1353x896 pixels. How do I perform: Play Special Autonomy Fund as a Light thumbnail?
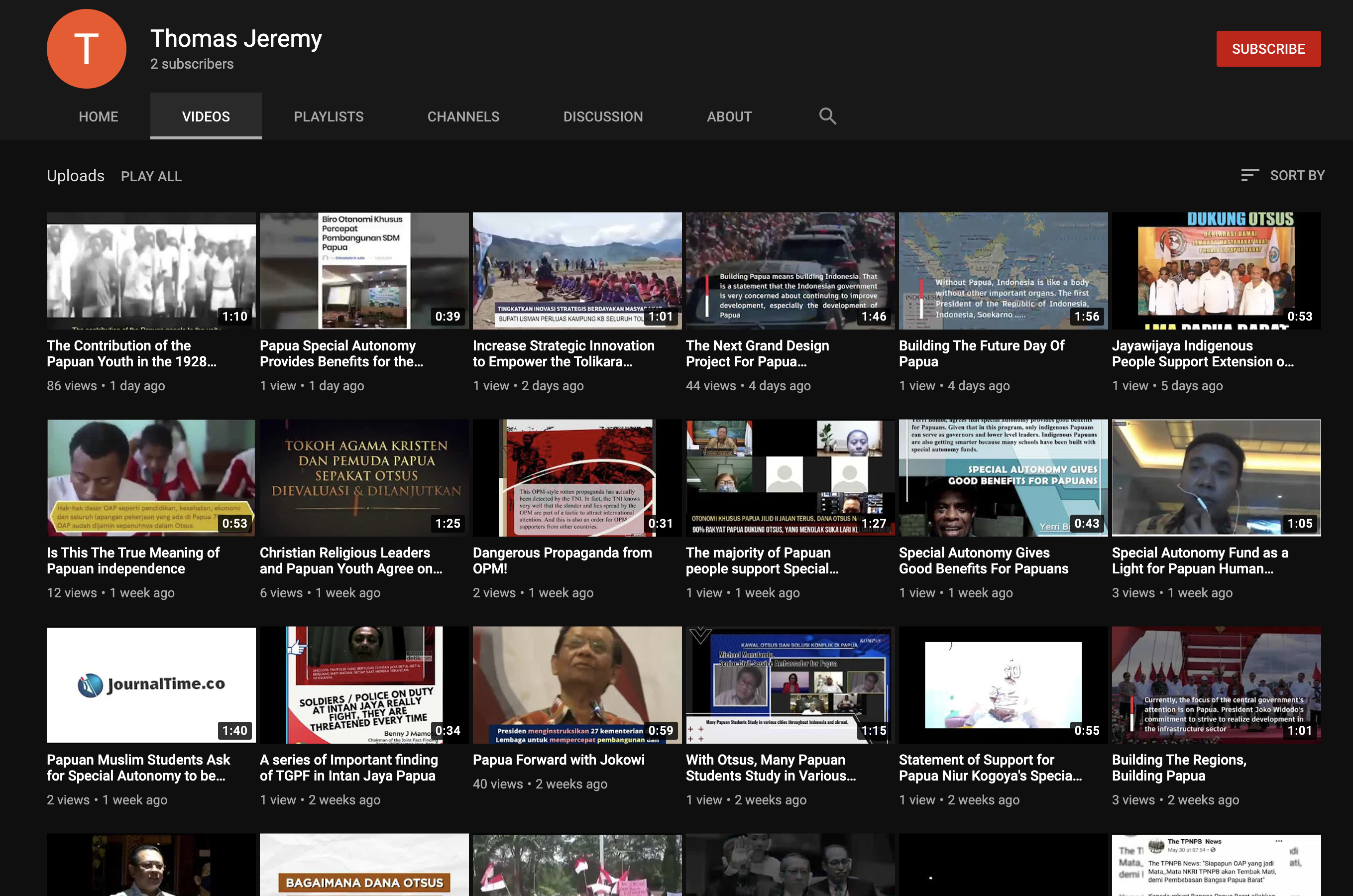[1217, 478]
